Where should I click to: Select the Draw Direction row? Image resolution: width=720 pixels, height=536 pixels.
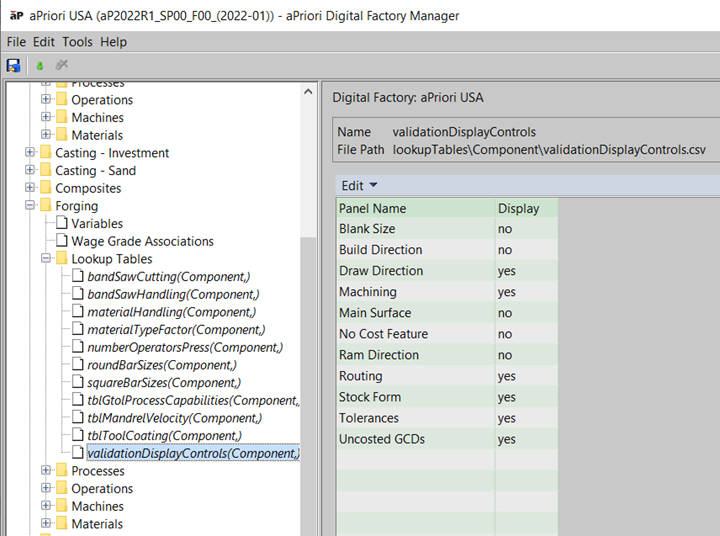447,271
